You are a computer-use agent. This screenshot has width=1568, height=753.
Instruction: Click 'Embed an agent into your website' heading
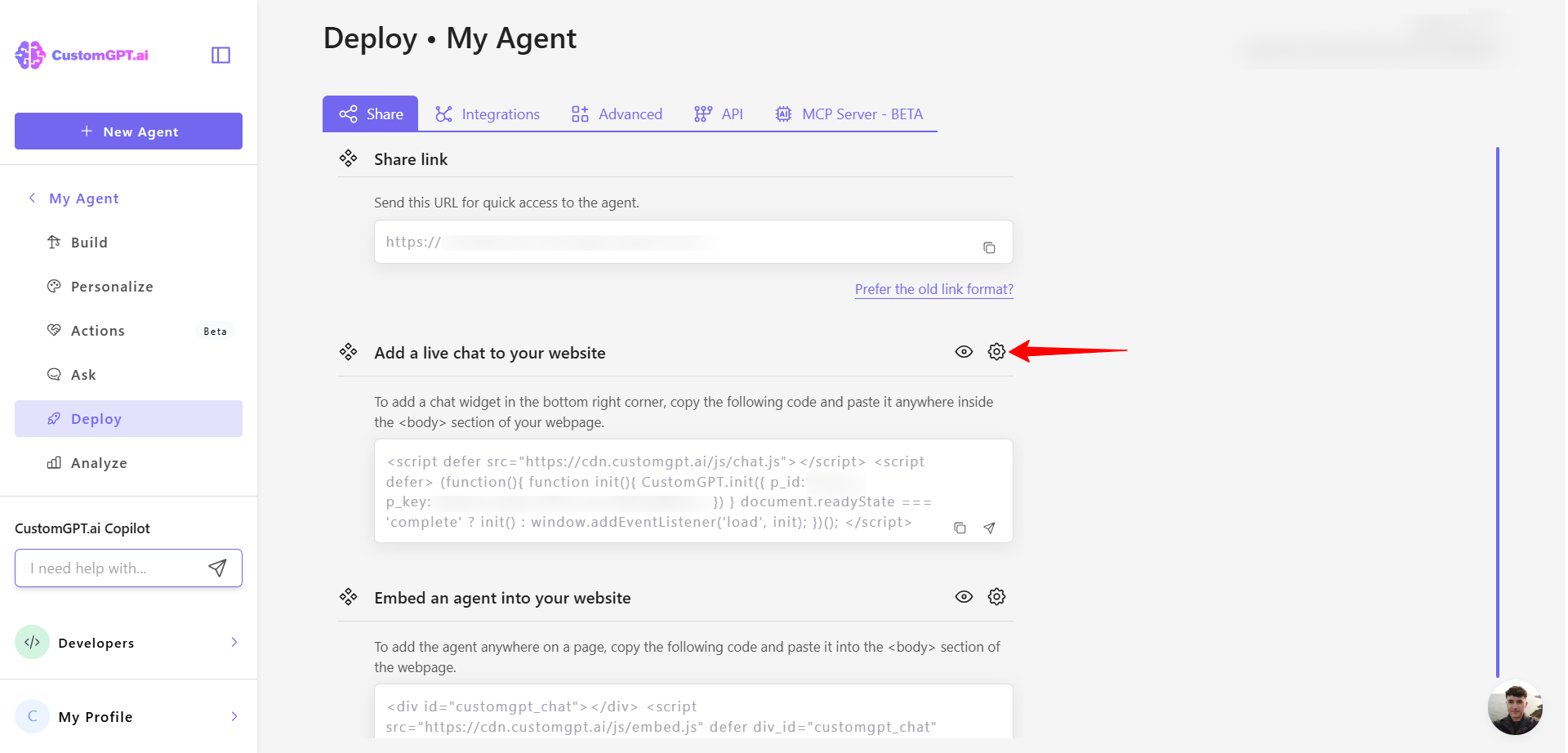pyautogui.click(x=502, y=598)
